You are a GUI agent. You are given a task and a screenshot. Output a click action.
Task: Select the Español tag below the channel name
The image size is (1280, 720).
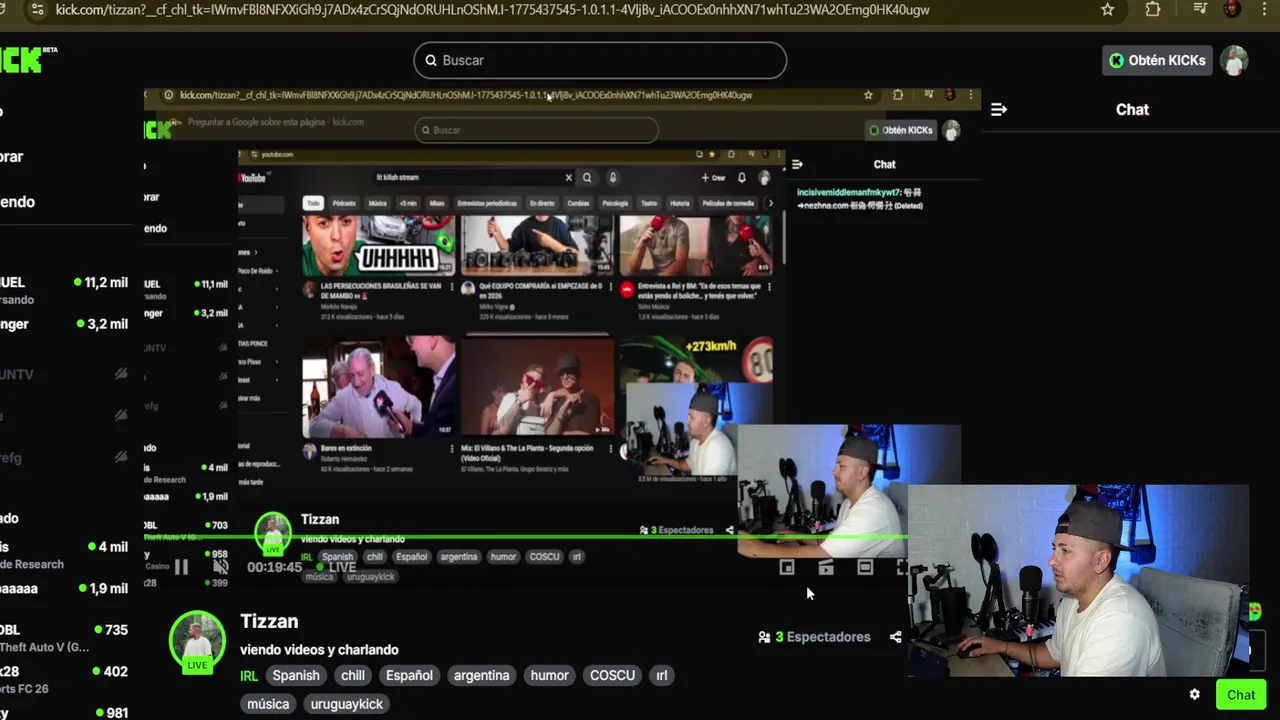pyautogui.click(x=410, y=675)
